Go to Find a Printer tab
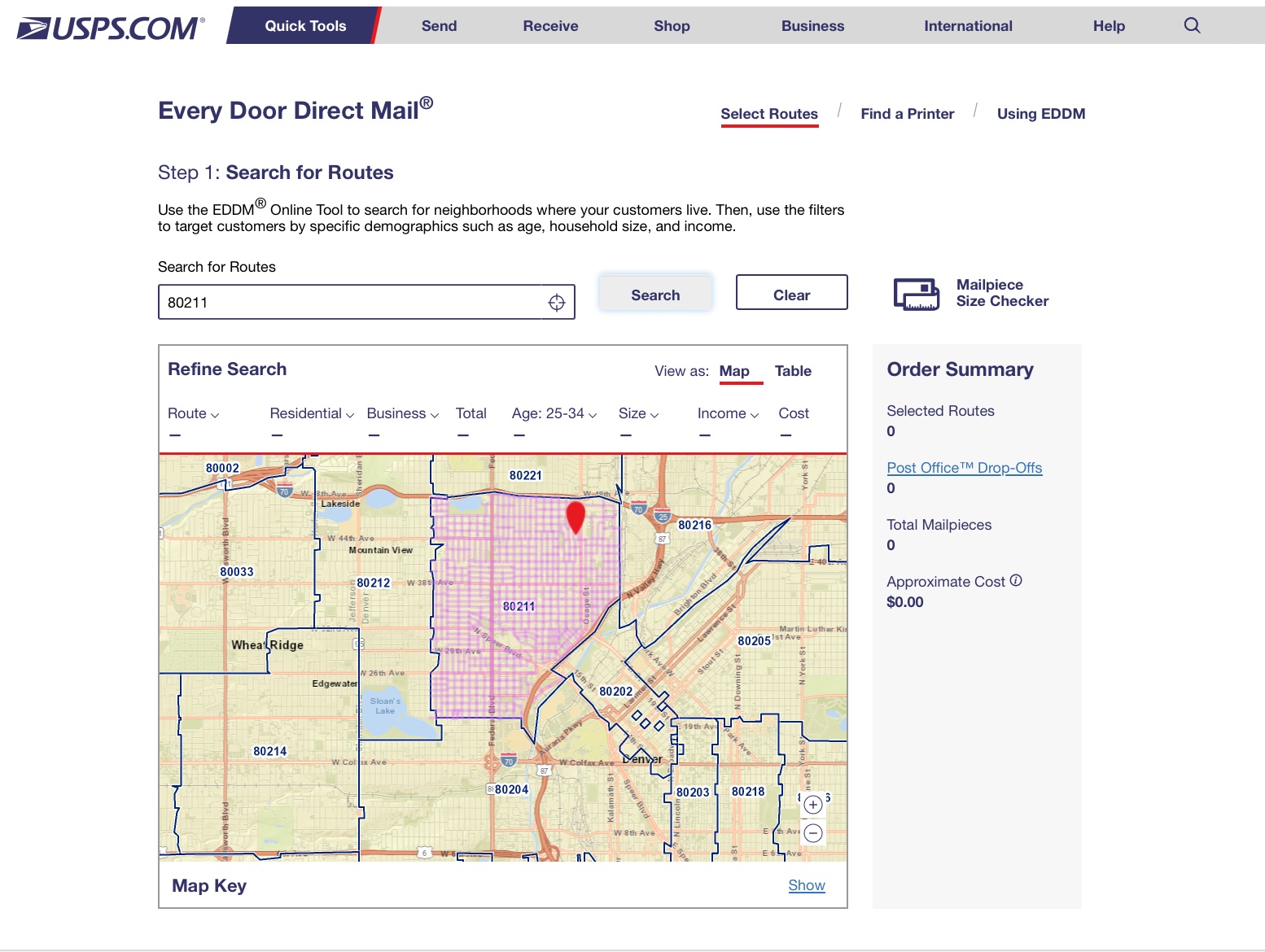Viewport: 1265px width, 952px height. (908, 114)
